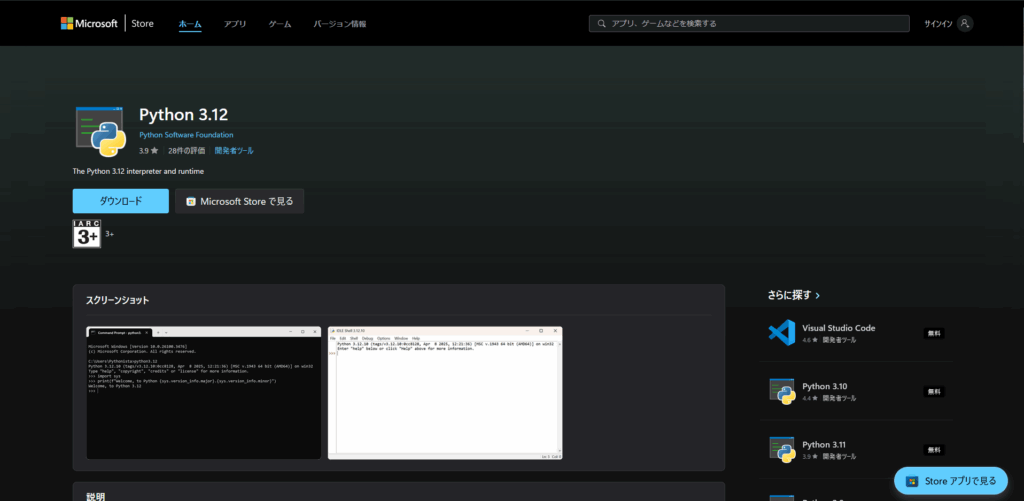View the 28件の評価 ratings count
Viewport: 1024px width, 501px height.
coord(186,150)
